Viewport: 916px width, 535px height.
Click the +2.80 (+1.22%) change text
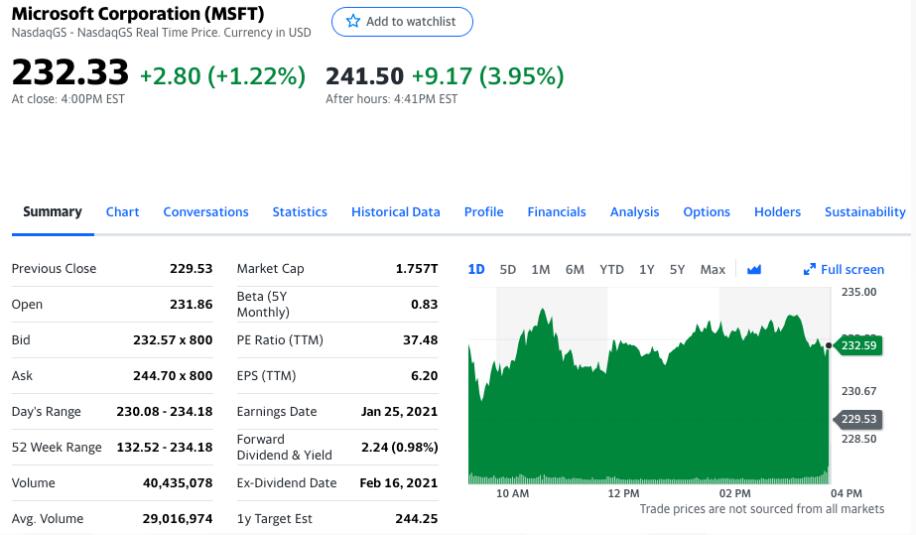223,76
